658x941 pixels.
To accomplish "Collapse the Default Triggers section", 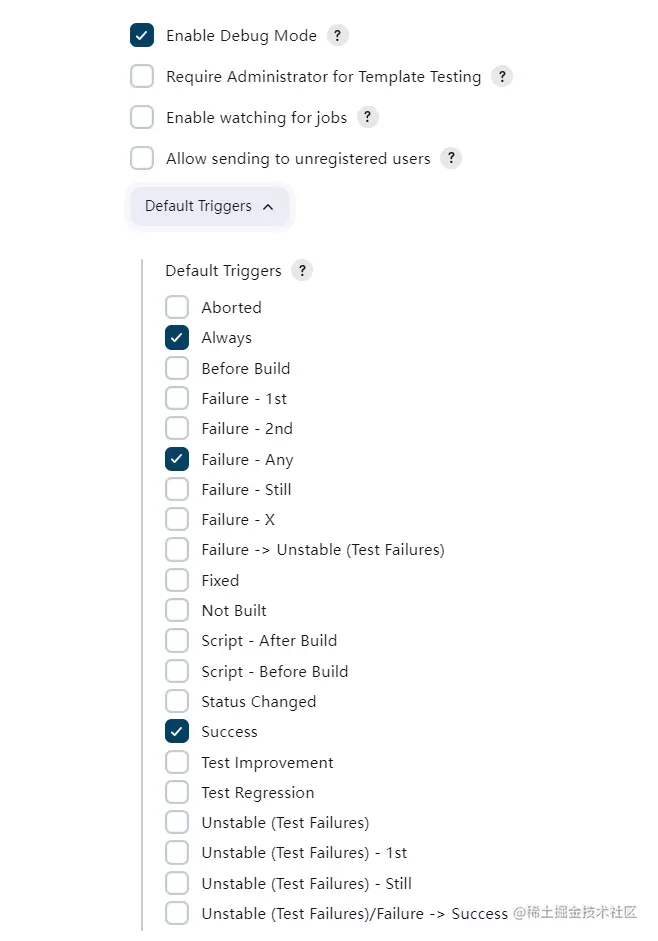I will click(209, 206).
